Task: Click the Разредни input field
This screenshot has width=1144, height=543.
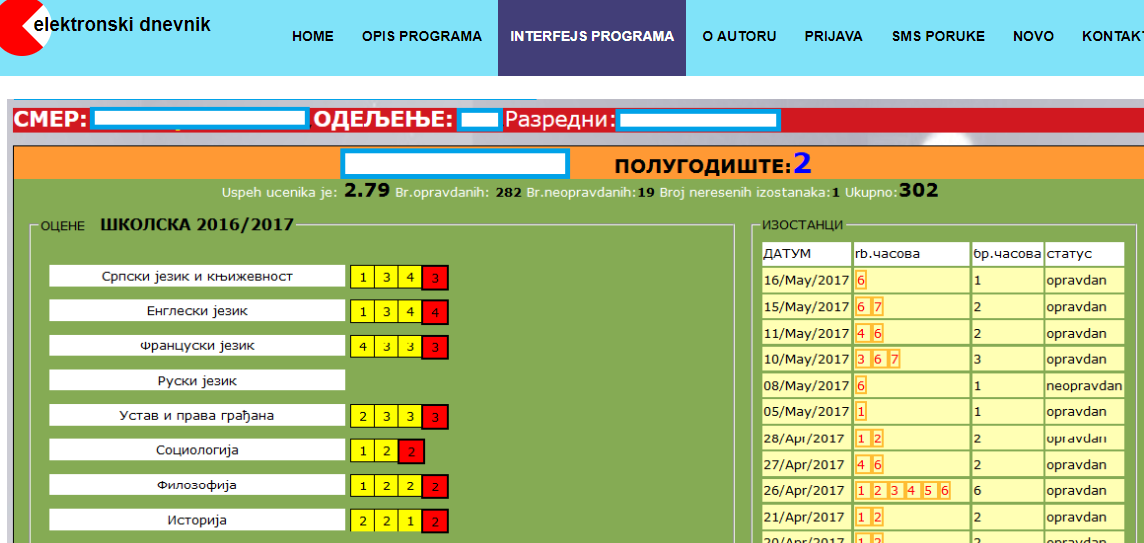Action: (697, 120)
